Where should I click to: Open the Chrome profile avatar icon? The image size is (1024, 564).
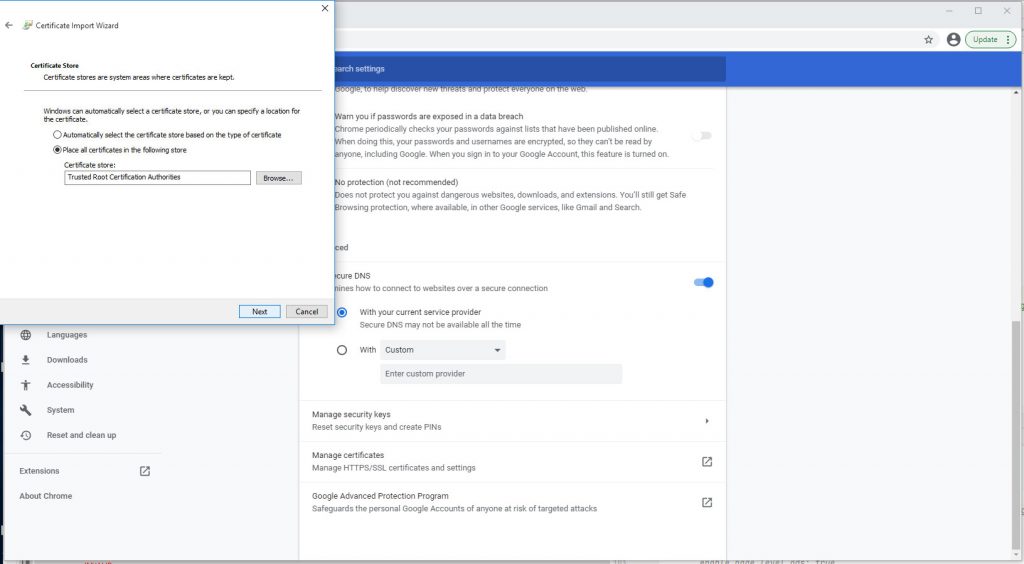point(953,39)
